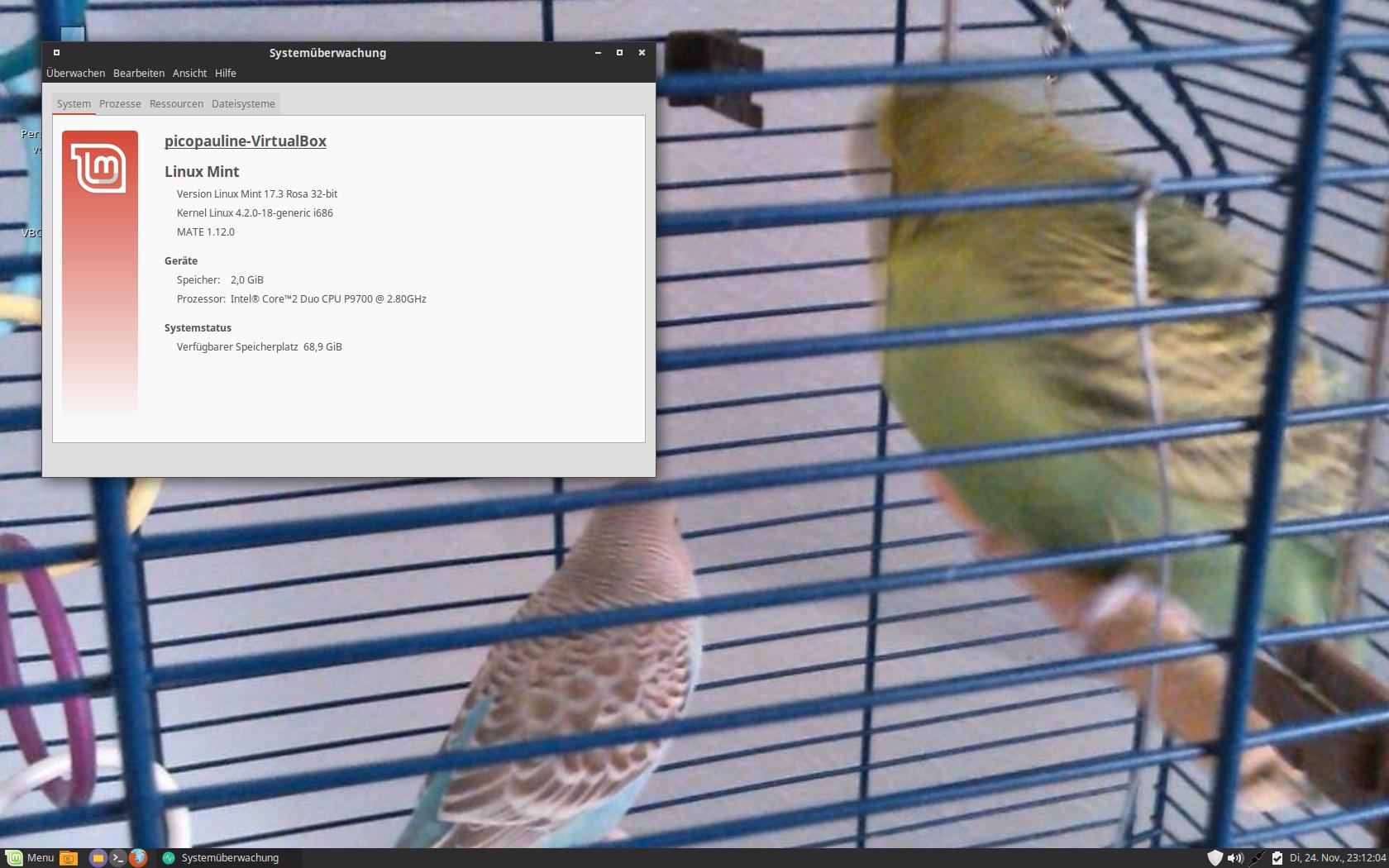Click the Systemüberwachung taskbar window button
The image size is (1389, 868).
point(222,858)
